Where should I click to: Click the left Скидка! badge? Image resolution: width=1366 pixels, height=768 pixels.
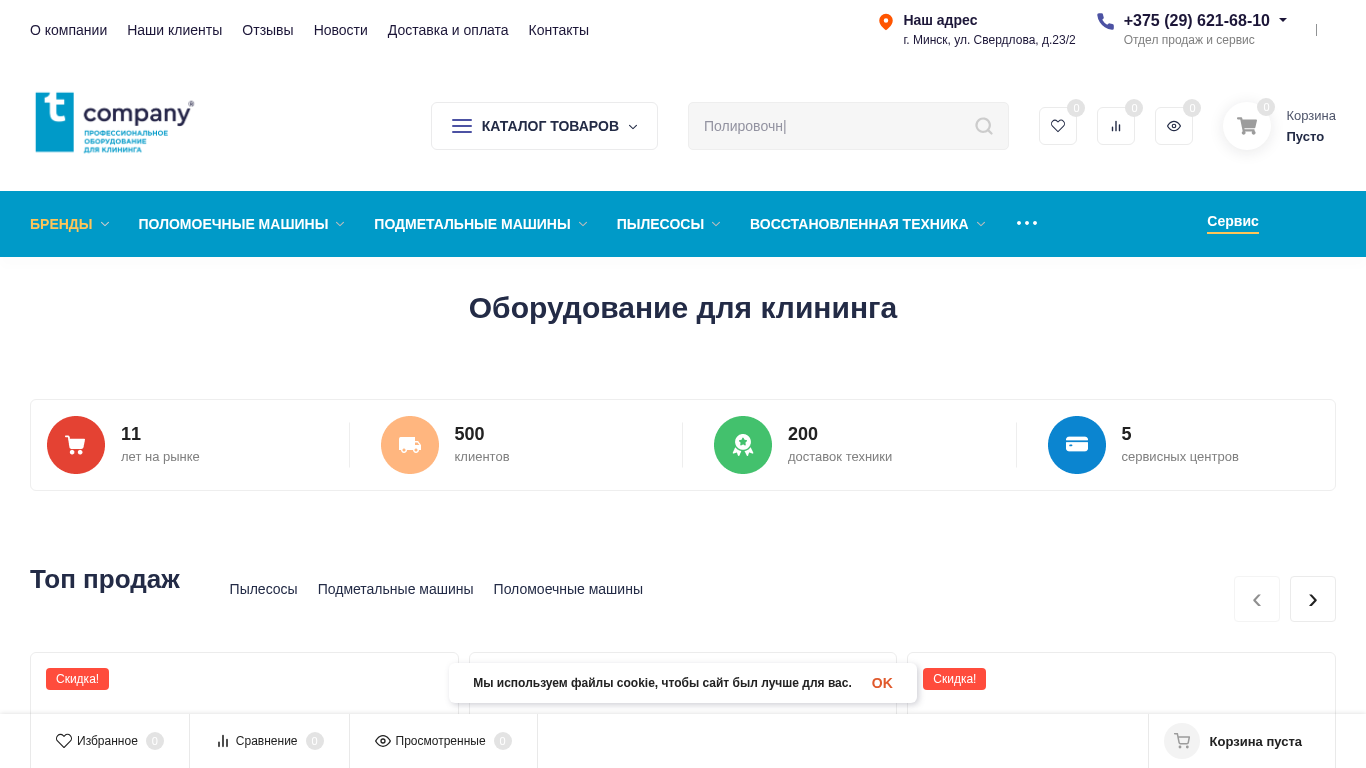click(77, 679)
